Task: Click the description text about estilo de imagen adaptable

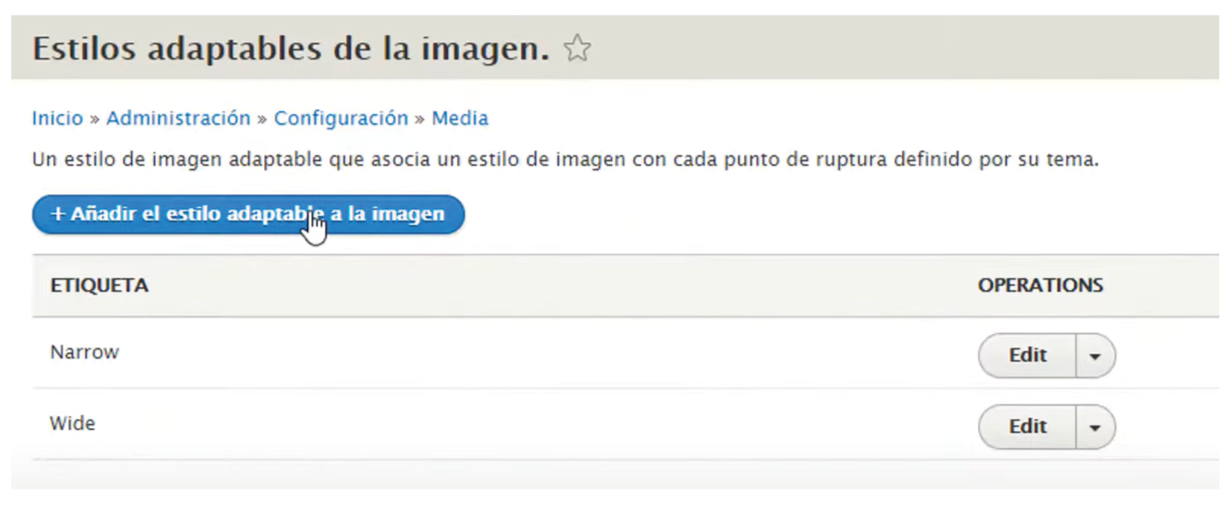Action: click(x=566, y=160)
